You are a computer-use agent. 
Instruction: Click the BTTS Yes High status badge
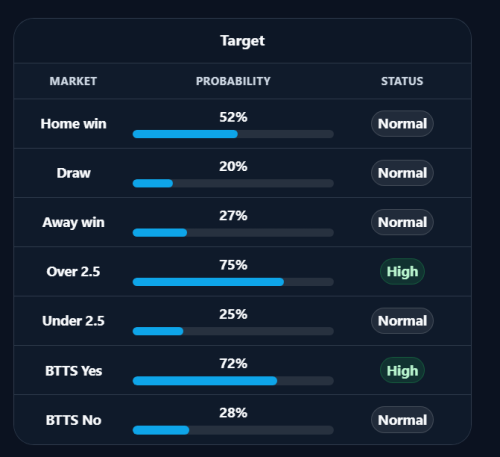(x=402, y=370)
